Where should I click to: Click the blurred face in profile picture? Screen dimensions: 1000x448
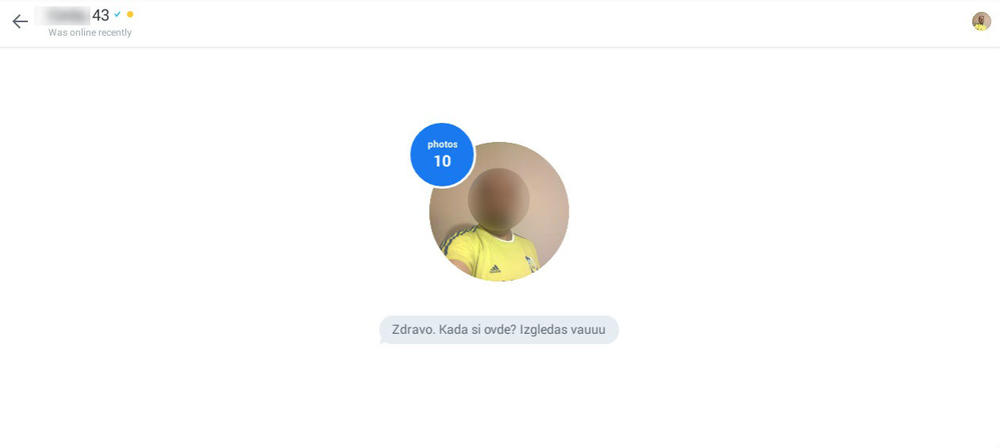point(498,199)
